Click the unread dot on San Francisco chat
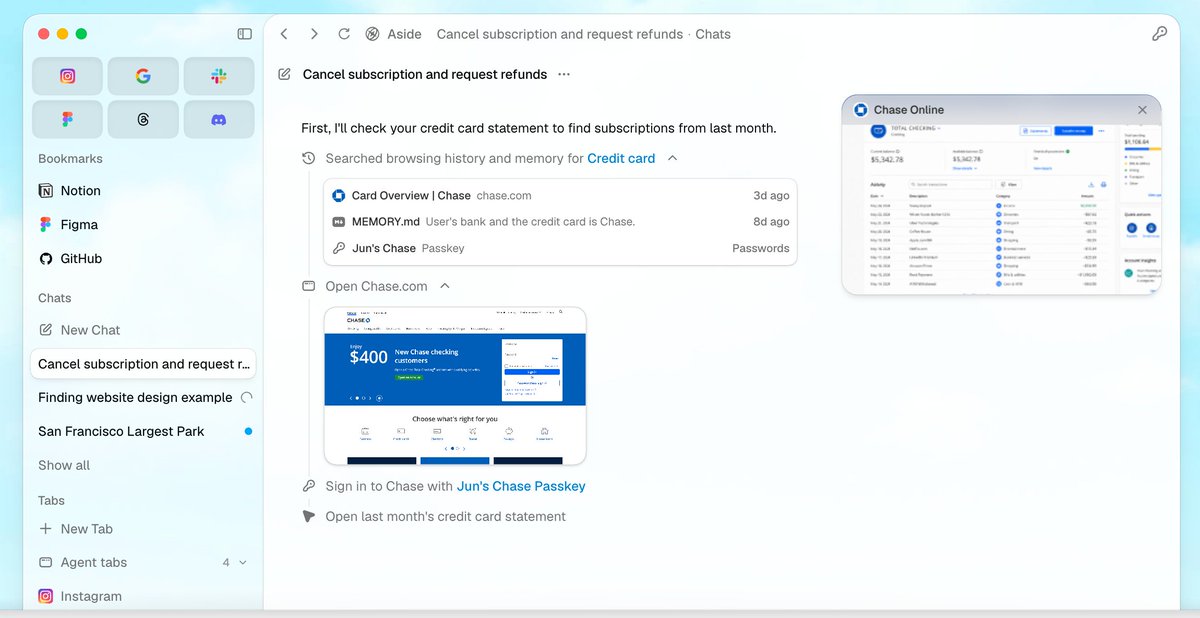 click(x=248, y=431)
